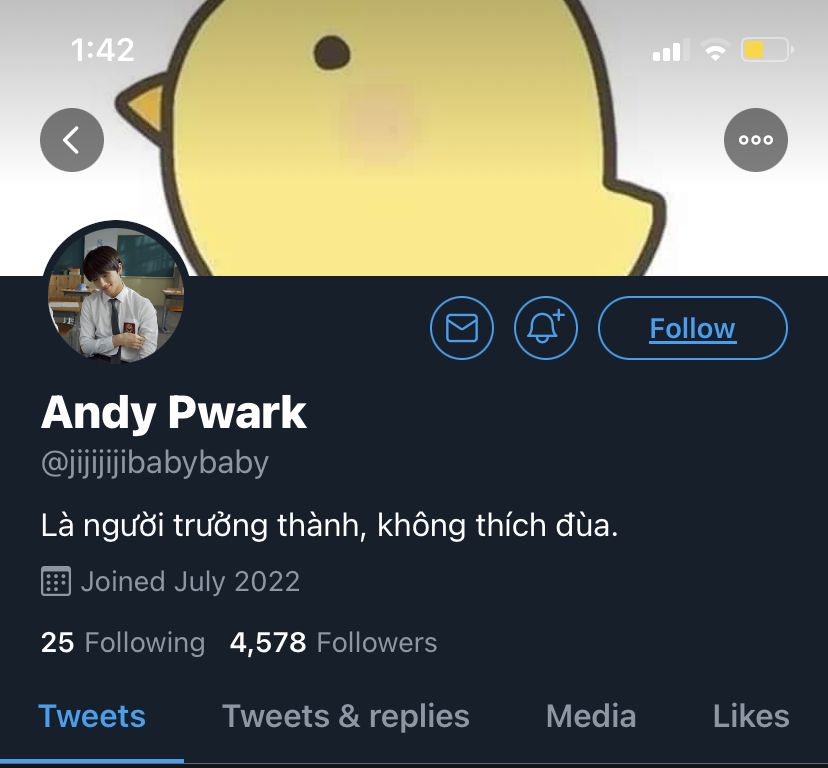Tap the @jijijijibabybaby username handle
This screenshot has width=828, height=768.
pos(155,464)
